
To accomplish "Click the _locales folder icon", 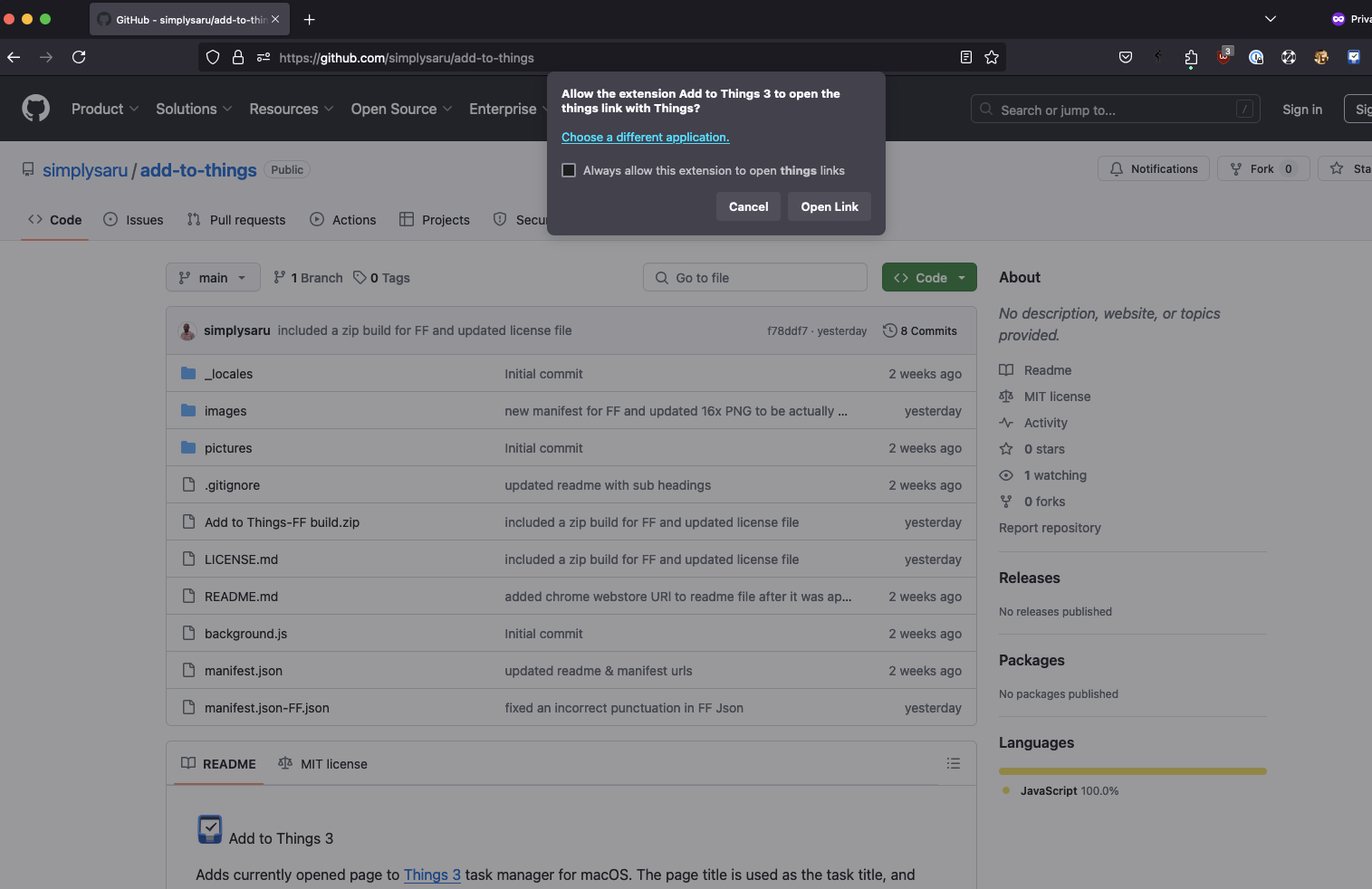I will click(x=188, y=373).
